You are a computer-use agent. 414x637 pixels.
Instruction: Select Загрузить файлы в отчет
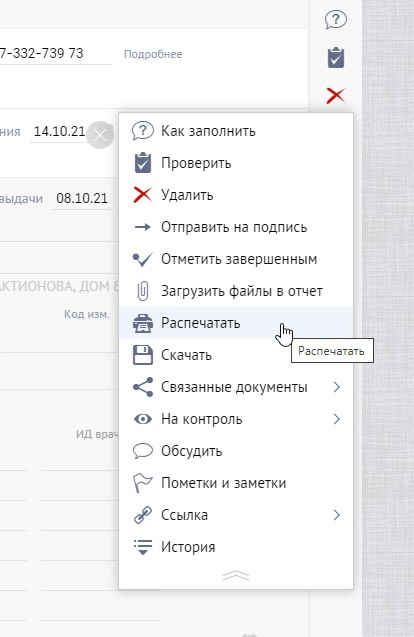click(236, 291)
